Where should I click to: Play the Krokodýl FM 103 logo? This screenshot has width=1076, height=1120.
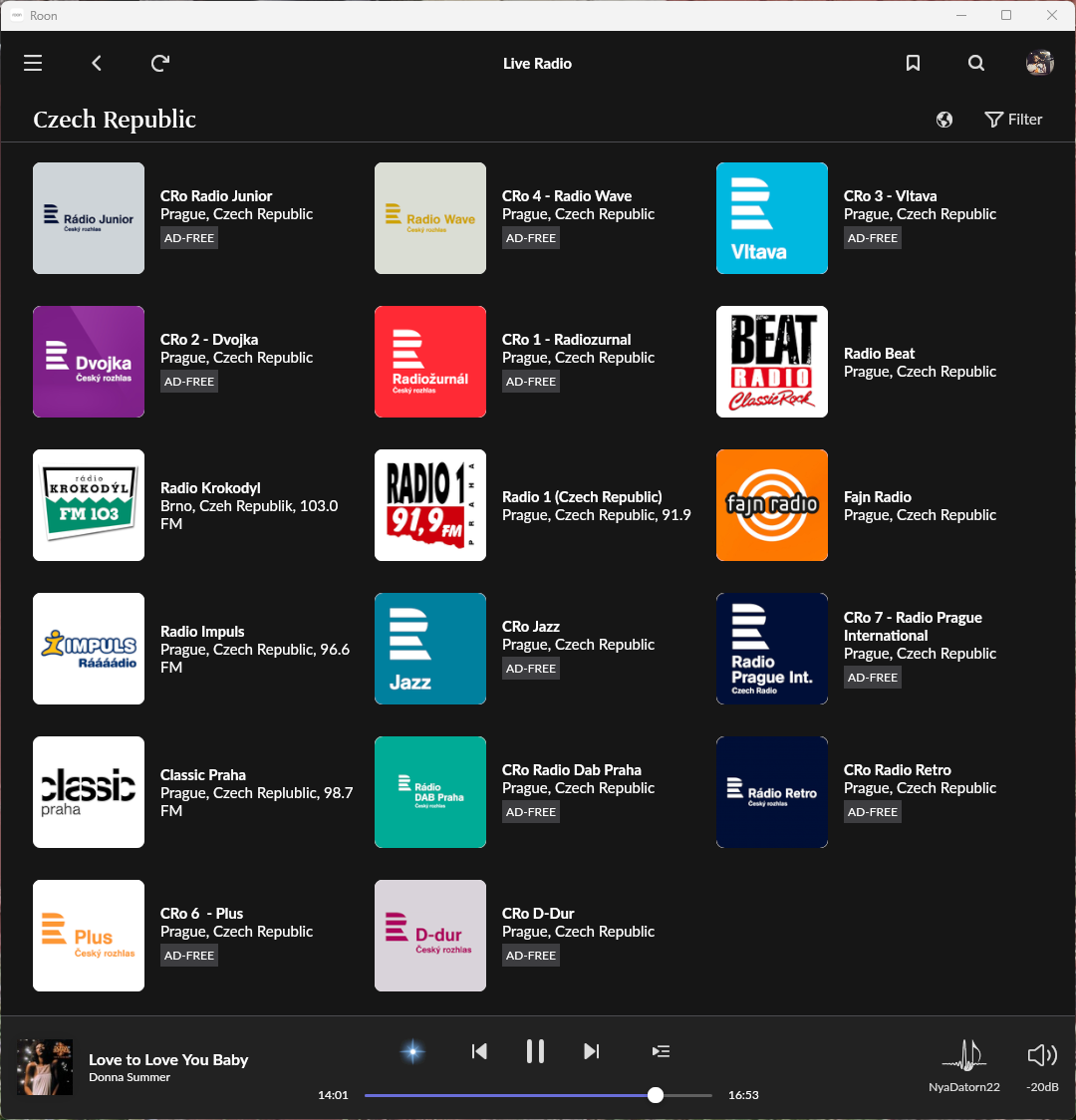point(89,505)
